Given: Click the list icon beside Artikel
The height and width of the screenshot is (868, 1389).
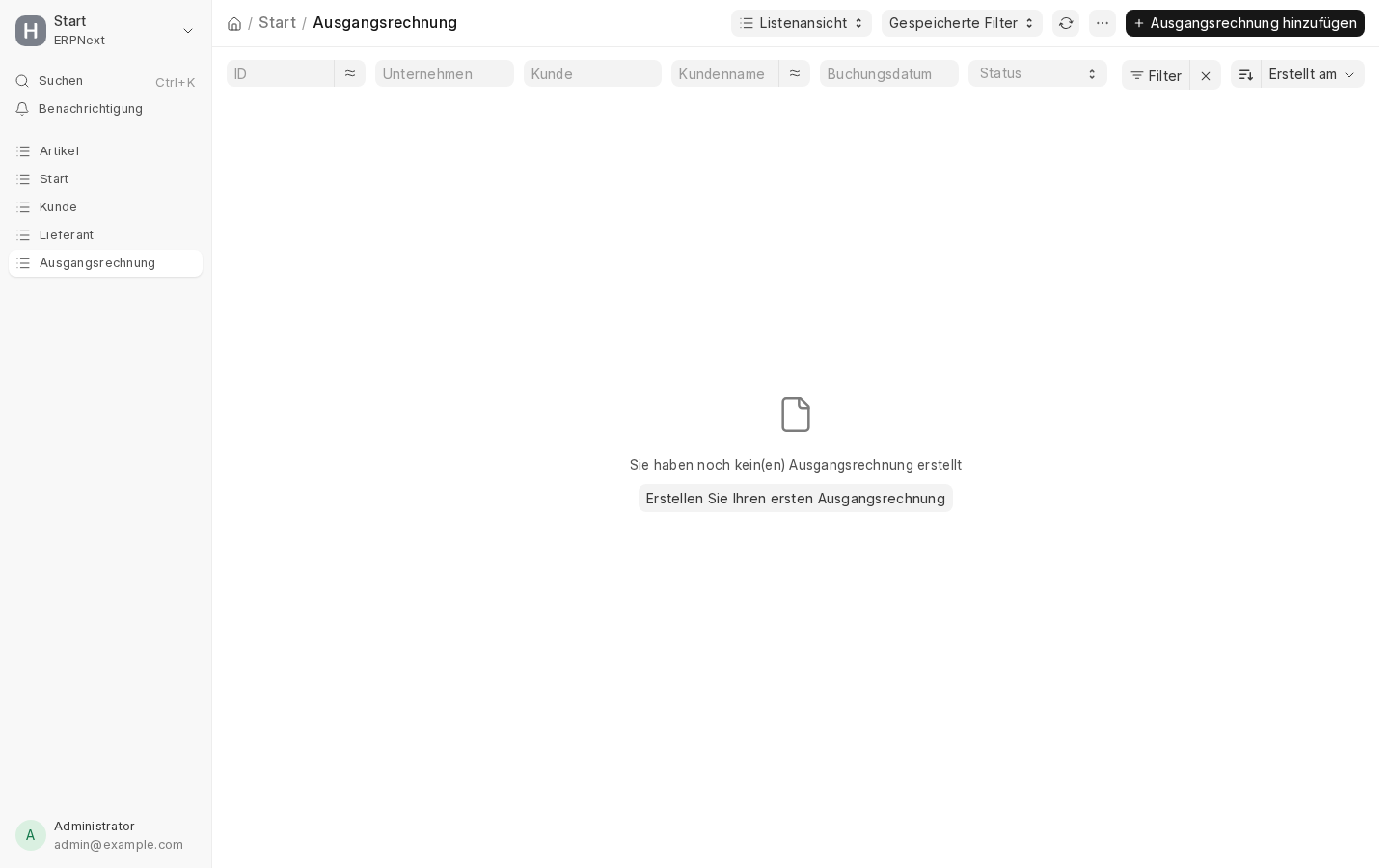Looking at the screenshot, I should [24, 151].
